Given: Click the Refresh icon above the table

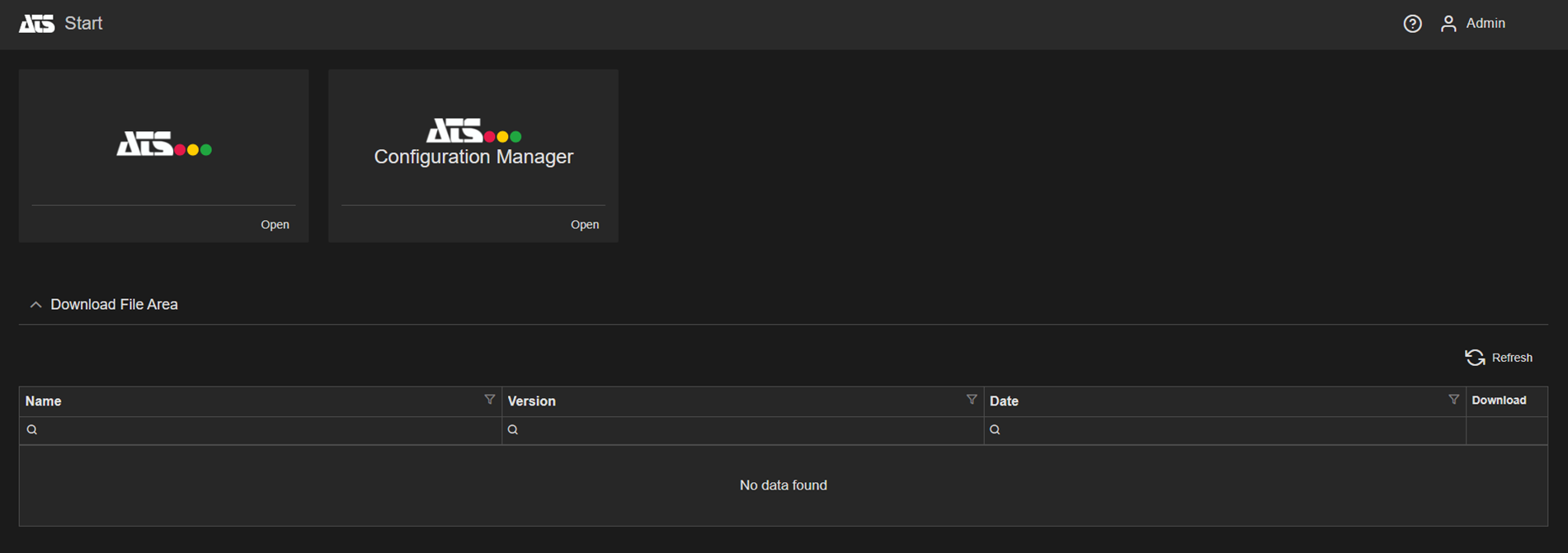Looking at the screenshot, I should point(1475,358).
